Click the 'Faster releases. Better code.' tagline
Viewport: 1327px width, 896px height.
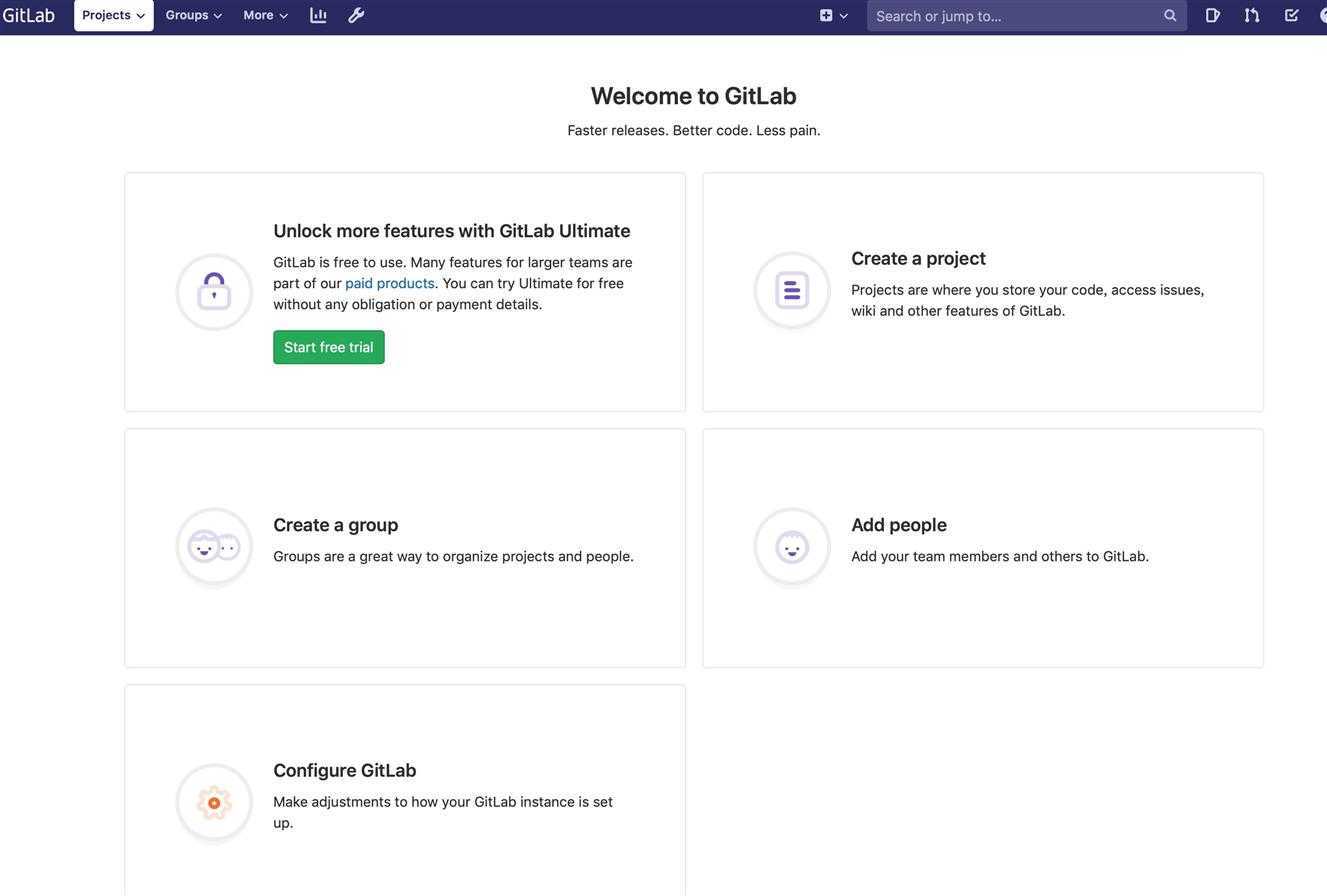click(x=694, y=130)
